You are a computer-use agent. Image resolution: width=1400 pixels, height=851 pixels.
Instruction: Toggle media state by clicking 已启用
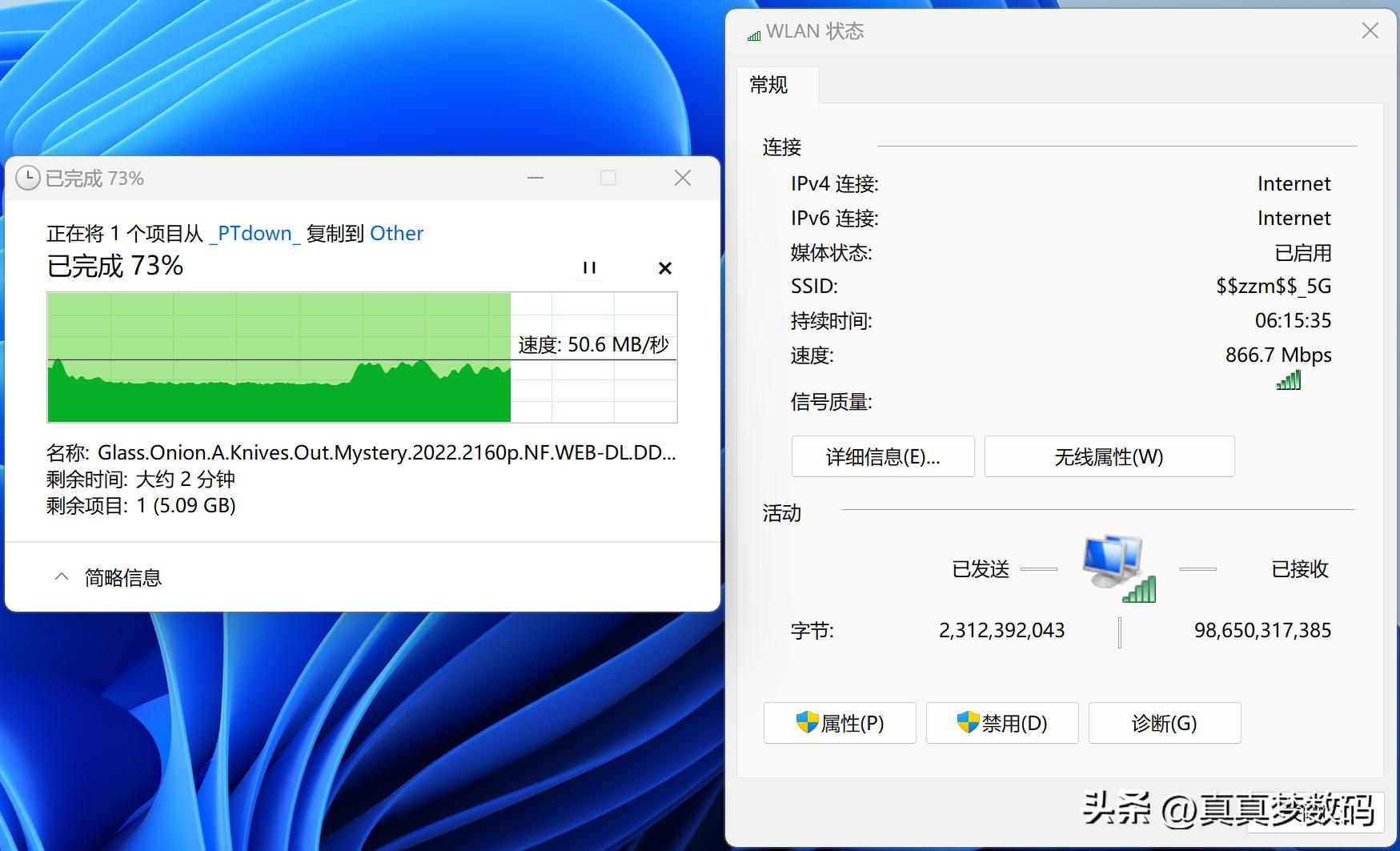1305,253
